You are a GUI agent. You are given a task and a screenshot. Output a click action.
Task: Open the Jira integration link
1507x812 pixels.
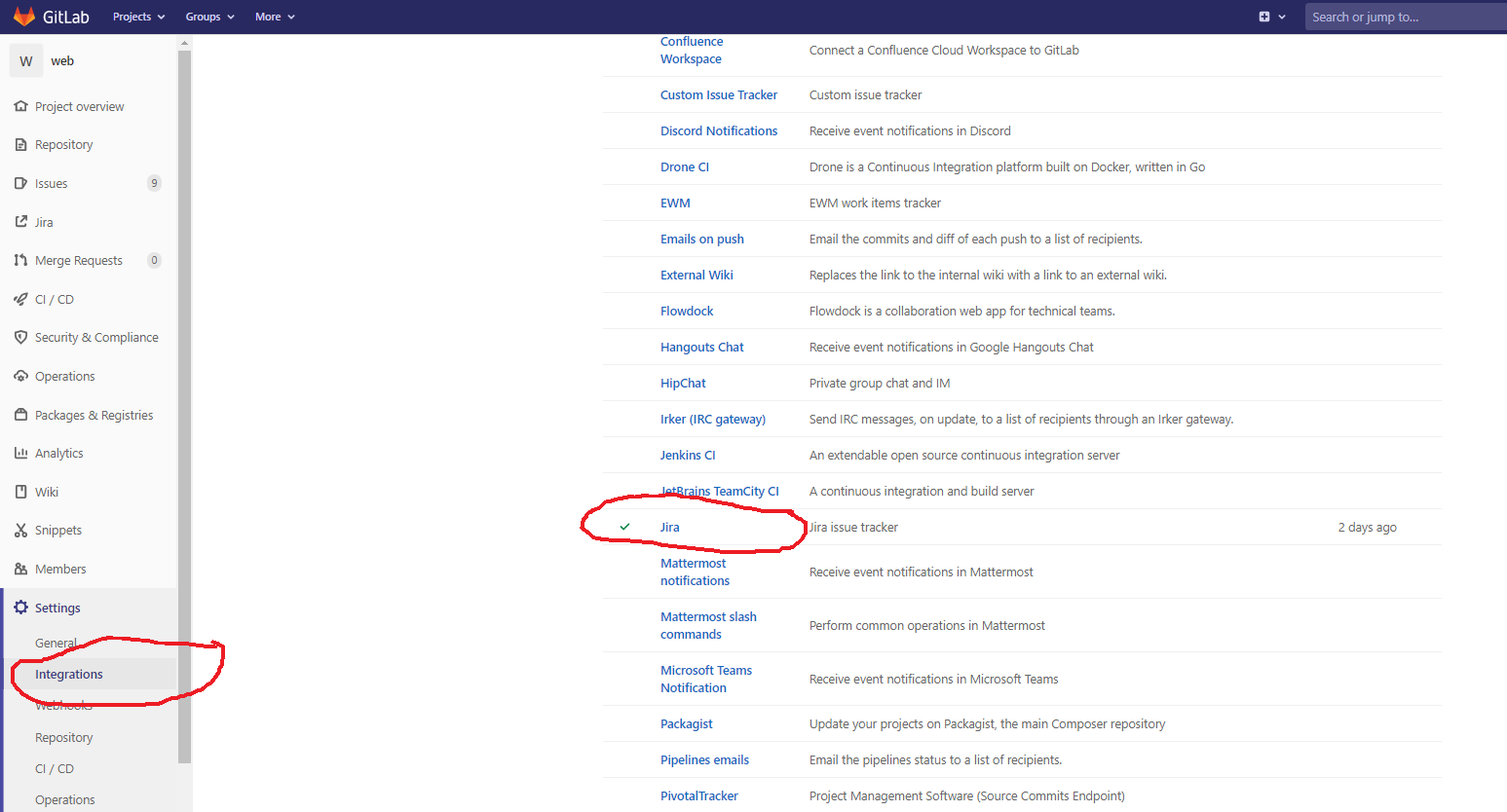pos(670,527)
